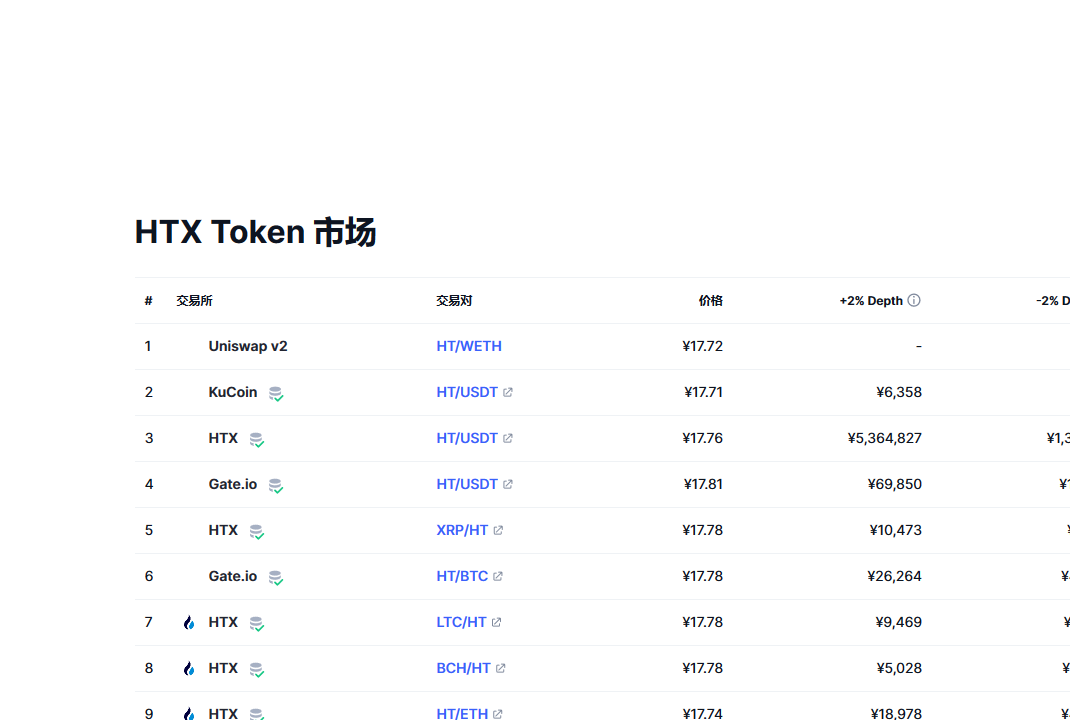Click the 交易对 column header
Image resolution: width=1070 pixels, height=720 pixels.
(454, 300)
